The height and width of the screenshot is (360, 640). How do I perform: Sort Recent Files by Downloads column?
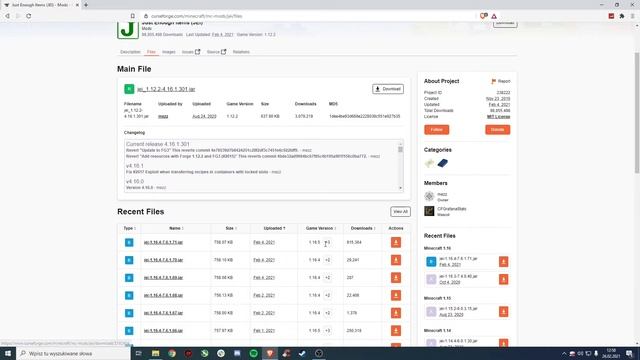[363, 228]
